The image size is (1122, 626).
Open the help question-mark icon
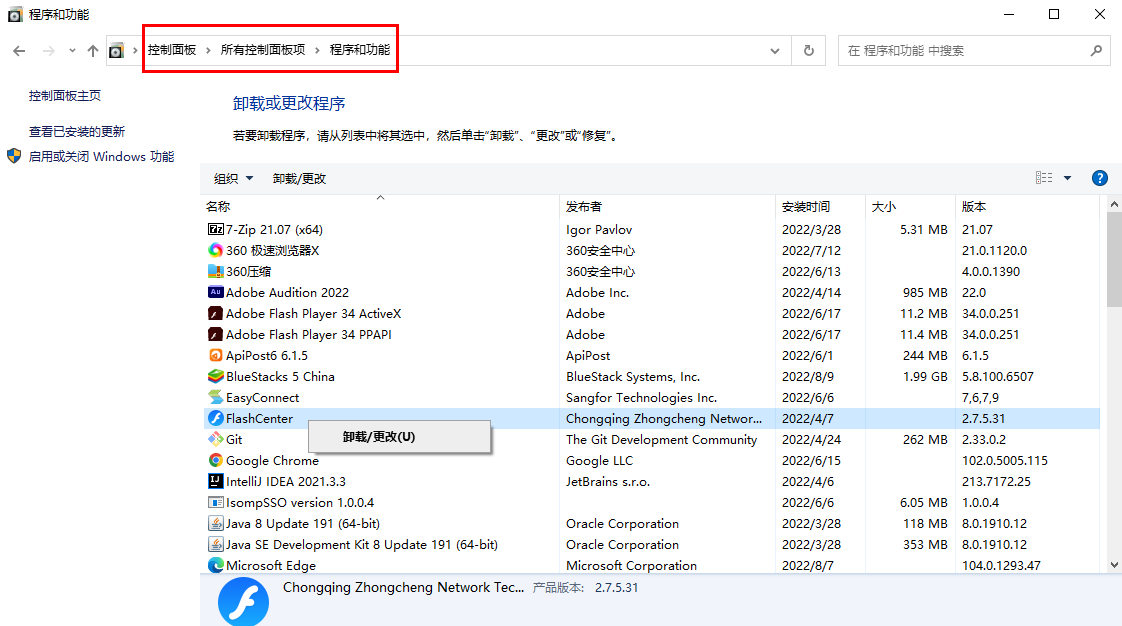pyautogui.click(x=1100, y=178)
